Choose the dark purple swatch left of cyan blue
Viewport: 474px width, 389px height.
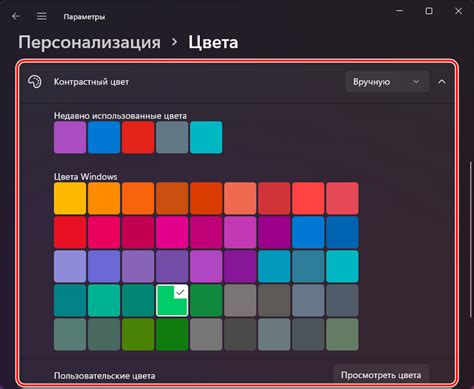click(240, 266)
